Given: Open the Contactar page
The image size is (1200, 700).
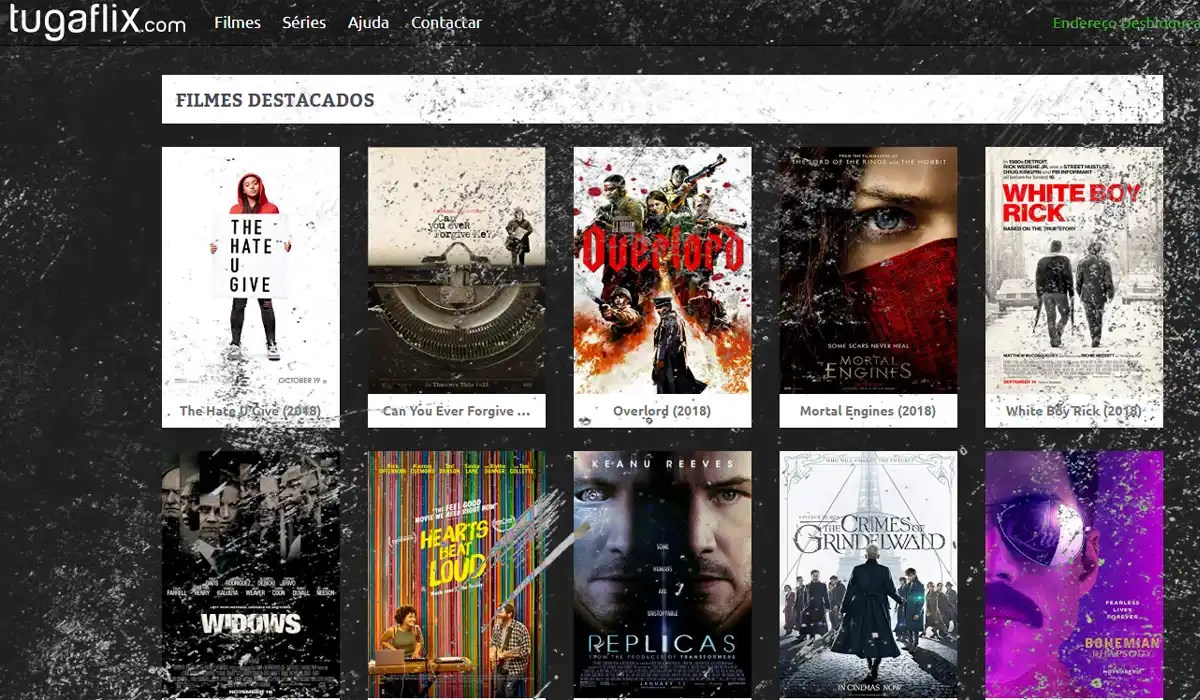Looking at the screenshot, I should tap(446, 22).
